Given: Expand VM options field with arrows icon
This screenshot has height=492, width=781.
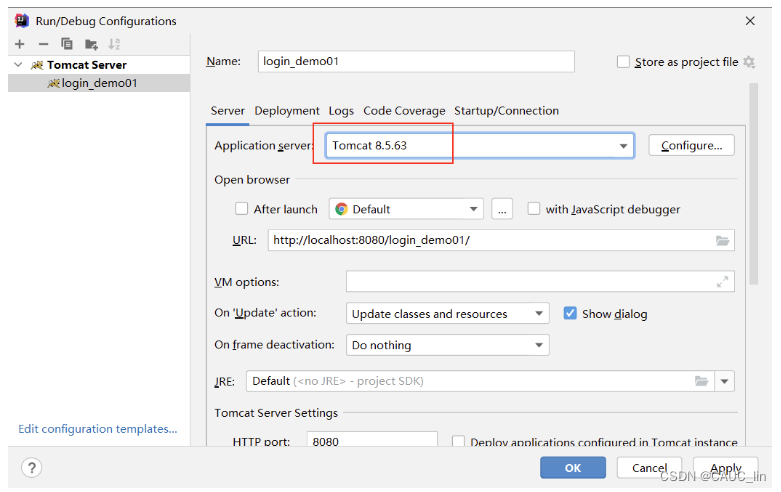Looking at the screenshot, I should 722,282.
